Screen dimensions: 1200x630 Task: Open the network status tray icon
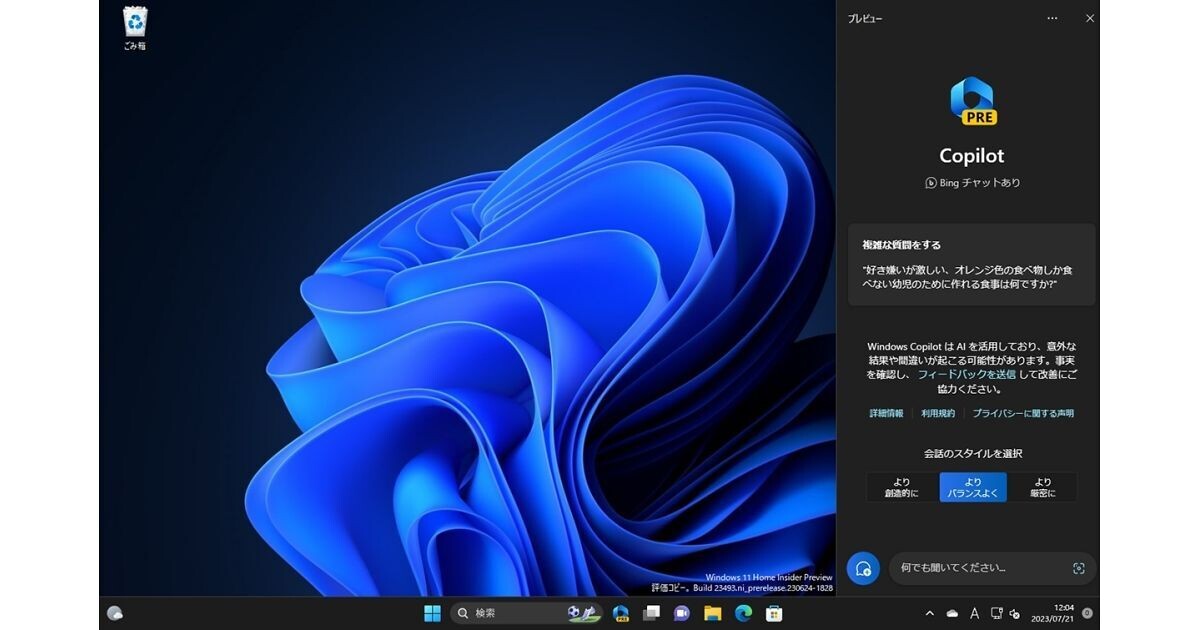point(996,613)
